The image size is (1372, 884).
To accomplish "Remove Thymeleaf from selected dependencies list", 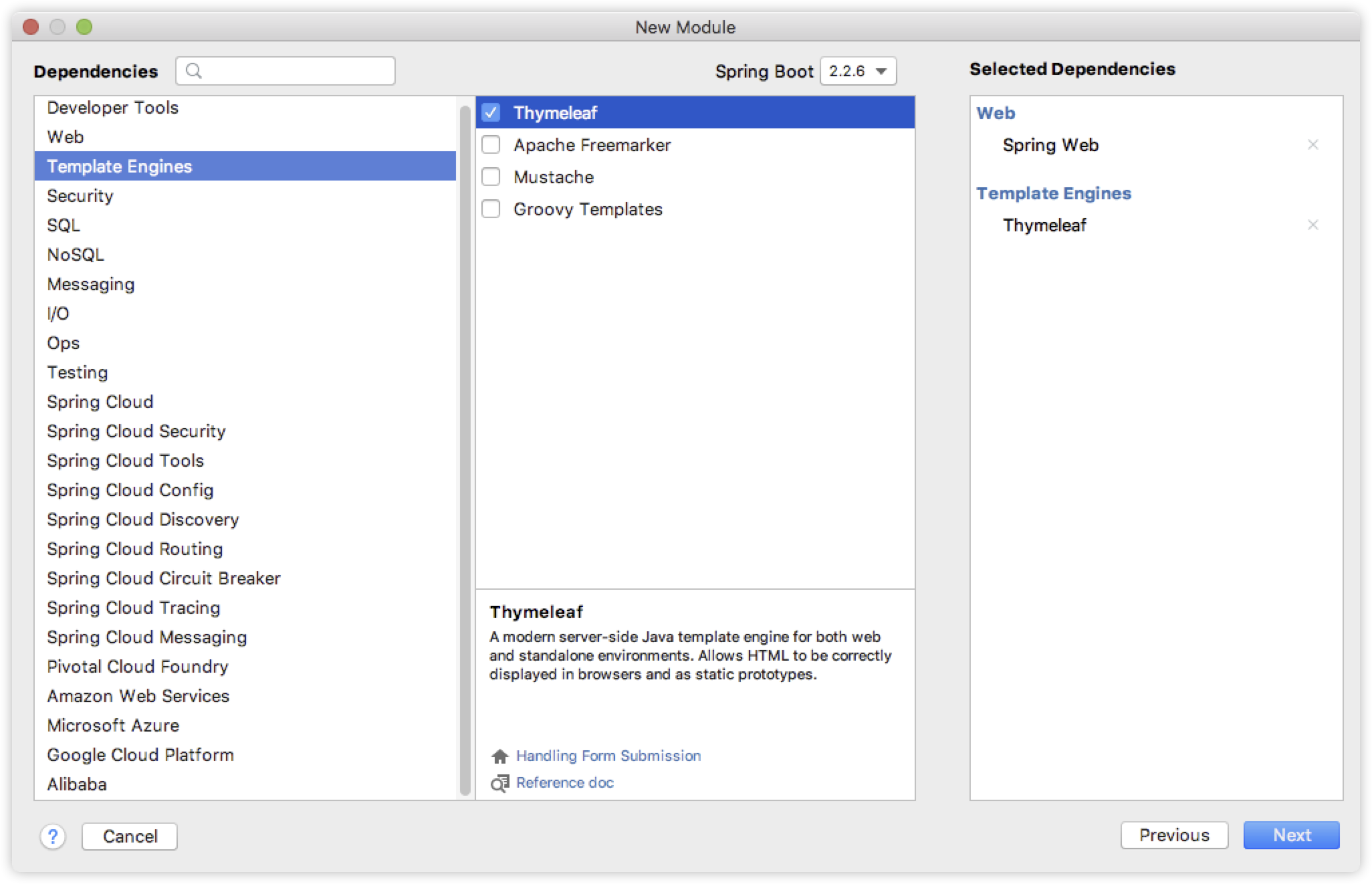I will pos(1312,225).
